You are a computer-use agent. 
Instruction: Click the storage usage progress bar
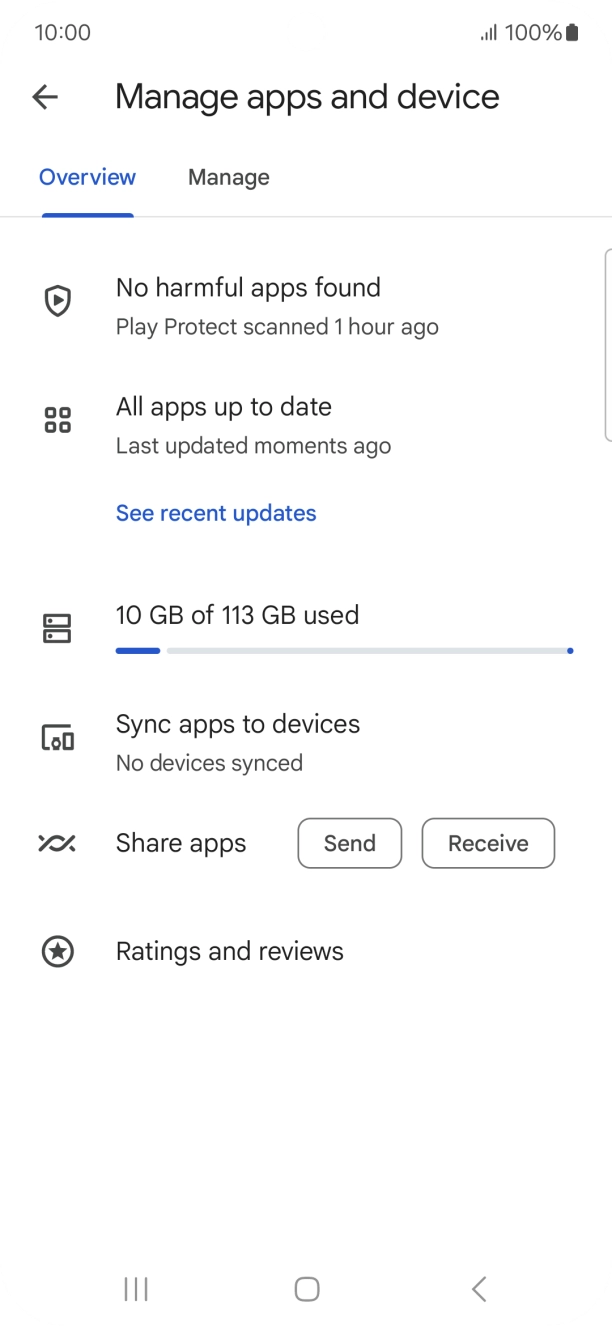(344, 650)
